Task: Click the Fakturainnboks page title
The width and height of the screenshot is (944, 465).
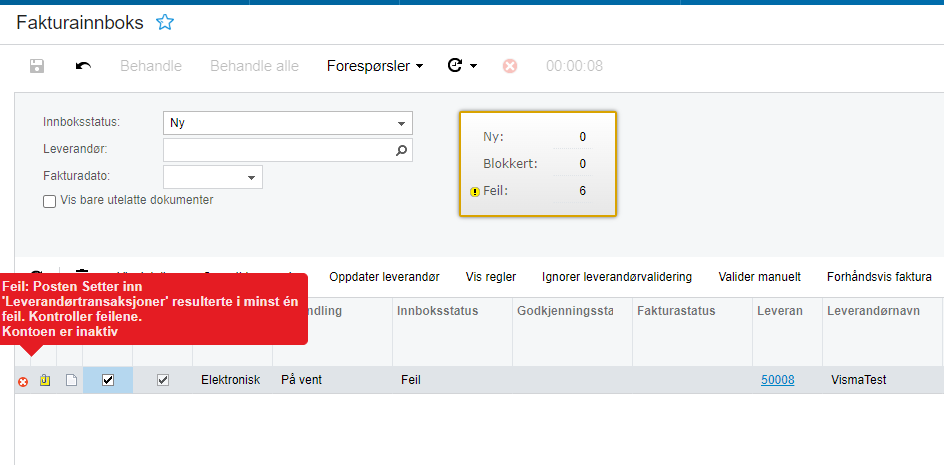Action: point(79,23)
